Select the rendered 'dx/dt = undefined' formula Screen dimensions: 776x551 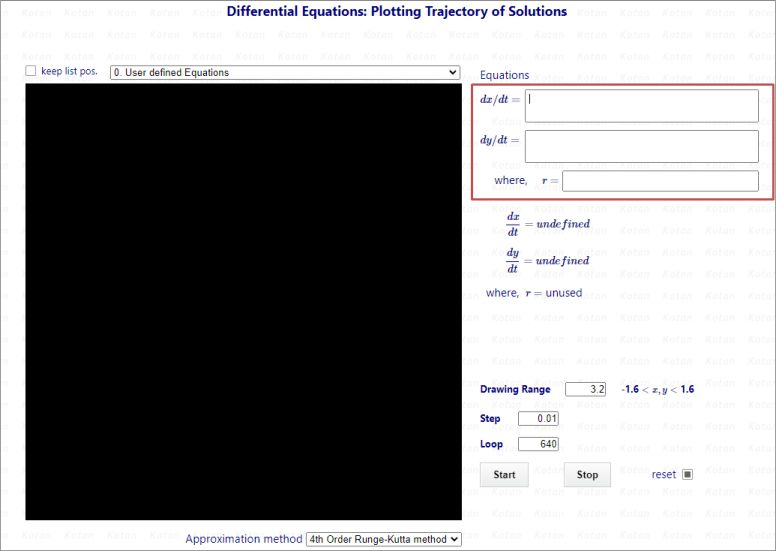[x=548, y=224]
